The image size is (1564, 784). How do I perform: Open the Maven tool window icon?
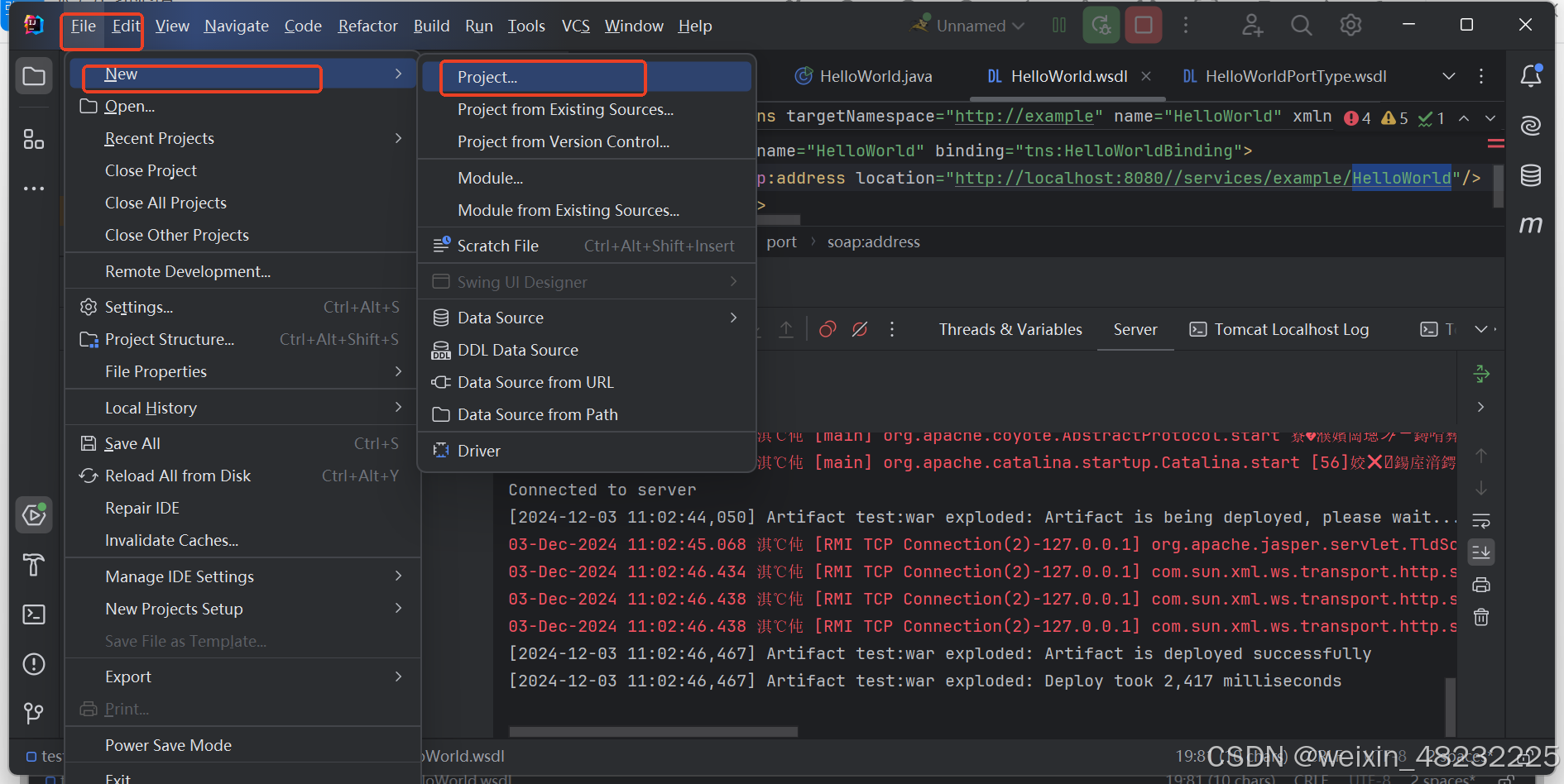pos(1531,224)
